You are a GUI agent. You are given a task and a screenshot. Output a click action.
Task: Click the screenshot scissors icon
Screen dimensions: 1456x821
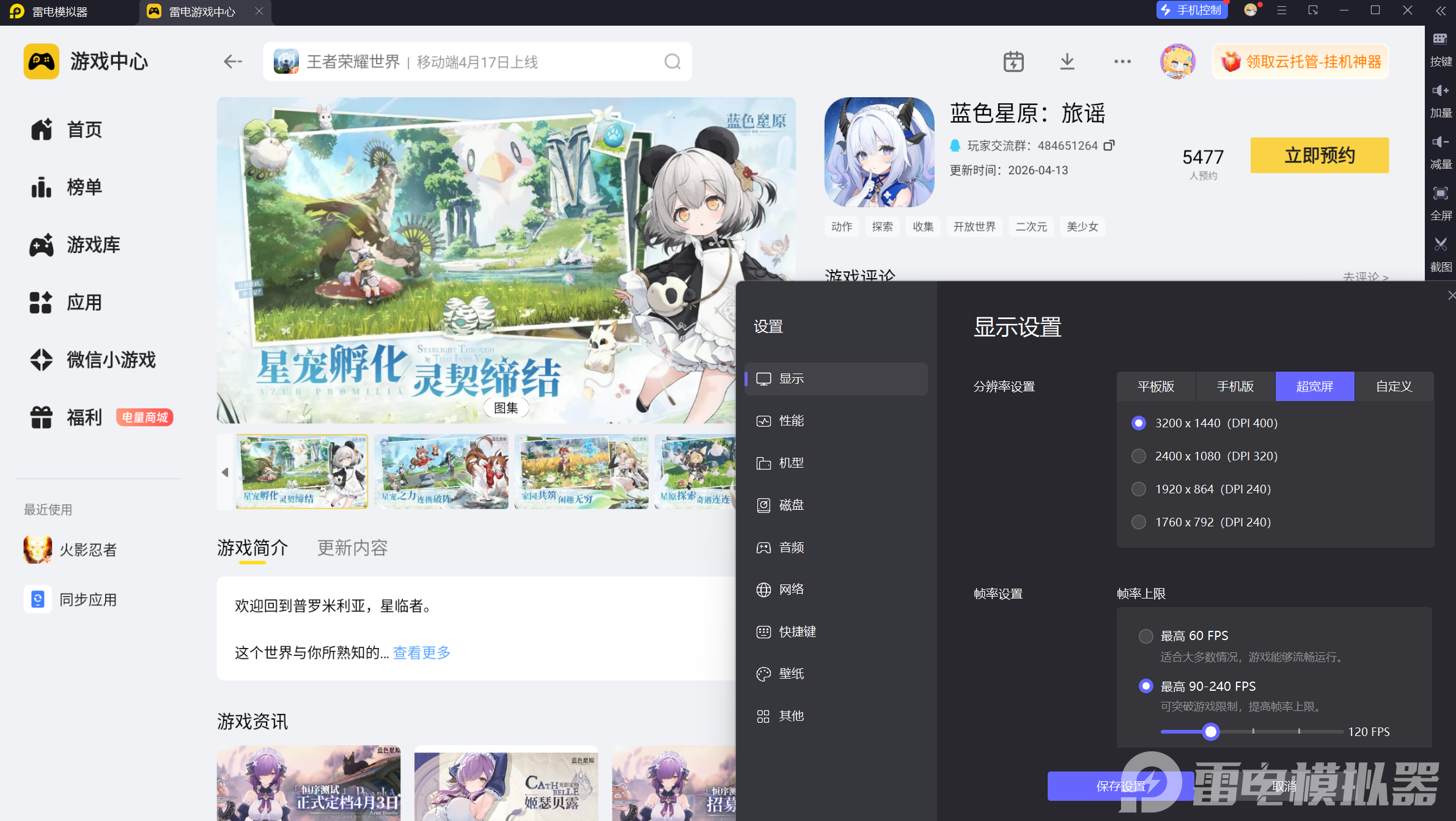(x=1441, y=245)
